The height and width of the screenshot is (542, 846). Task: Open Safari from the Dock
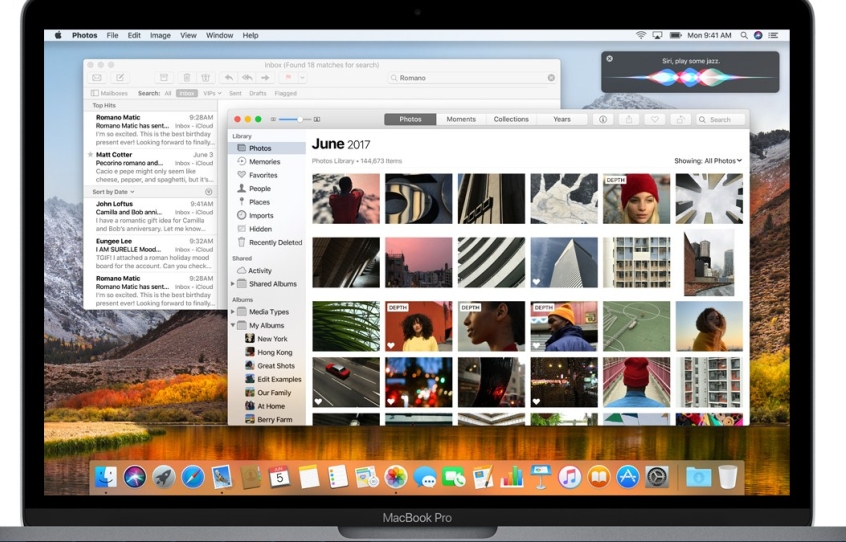pyautogui.click(x=192, y=477)
